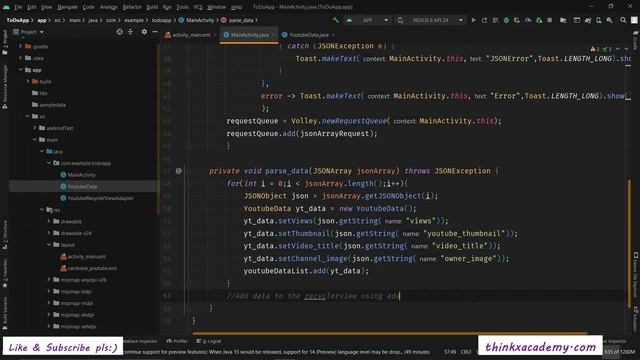The height and width of the screenshot is (360, 640).
Task: Hide the Project panel with minus icon
Action: (155, 32)
